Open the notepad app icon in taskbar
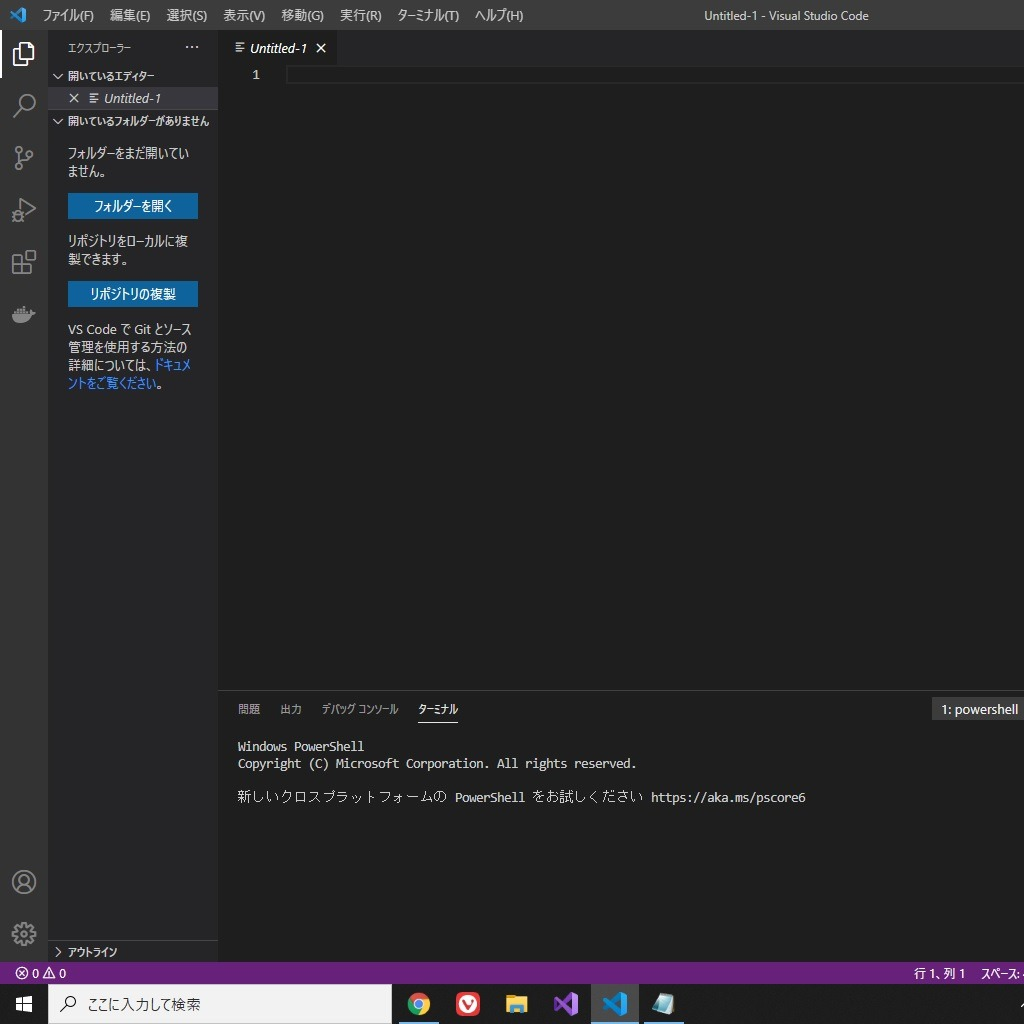The width and height of the screenshot is (1024, 1024). point(664,1004)
